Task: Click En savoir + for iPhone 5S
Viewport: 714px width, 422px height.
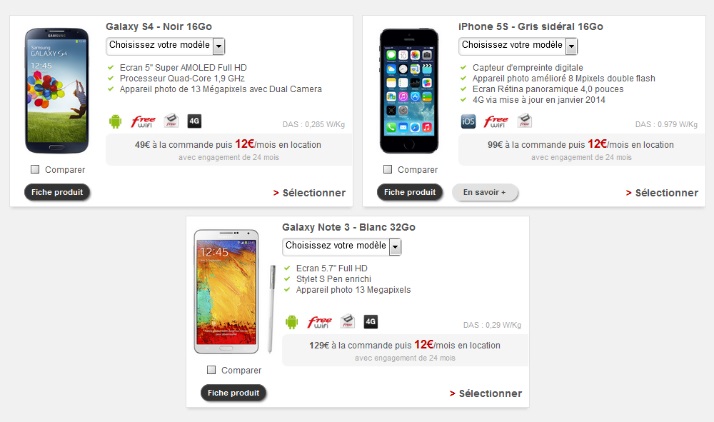Action: coord(485,192)
